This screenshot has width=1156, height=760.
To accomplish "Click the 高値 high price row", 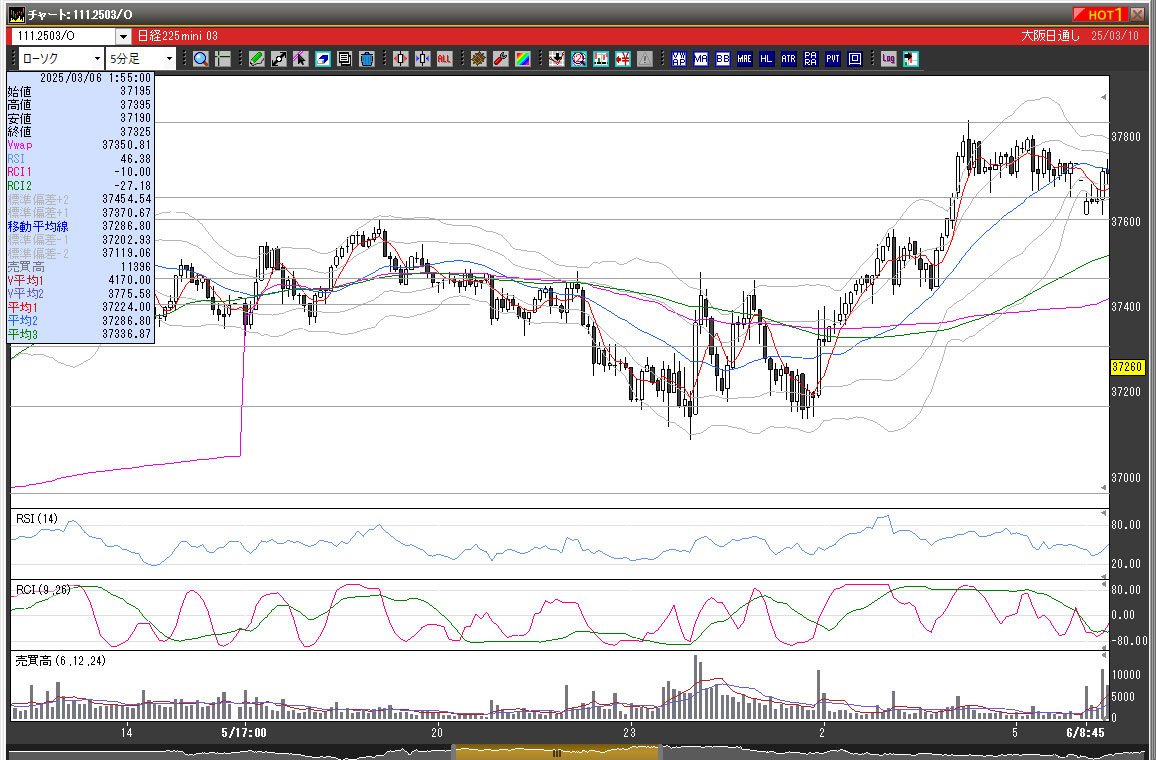I will [80, 105].
